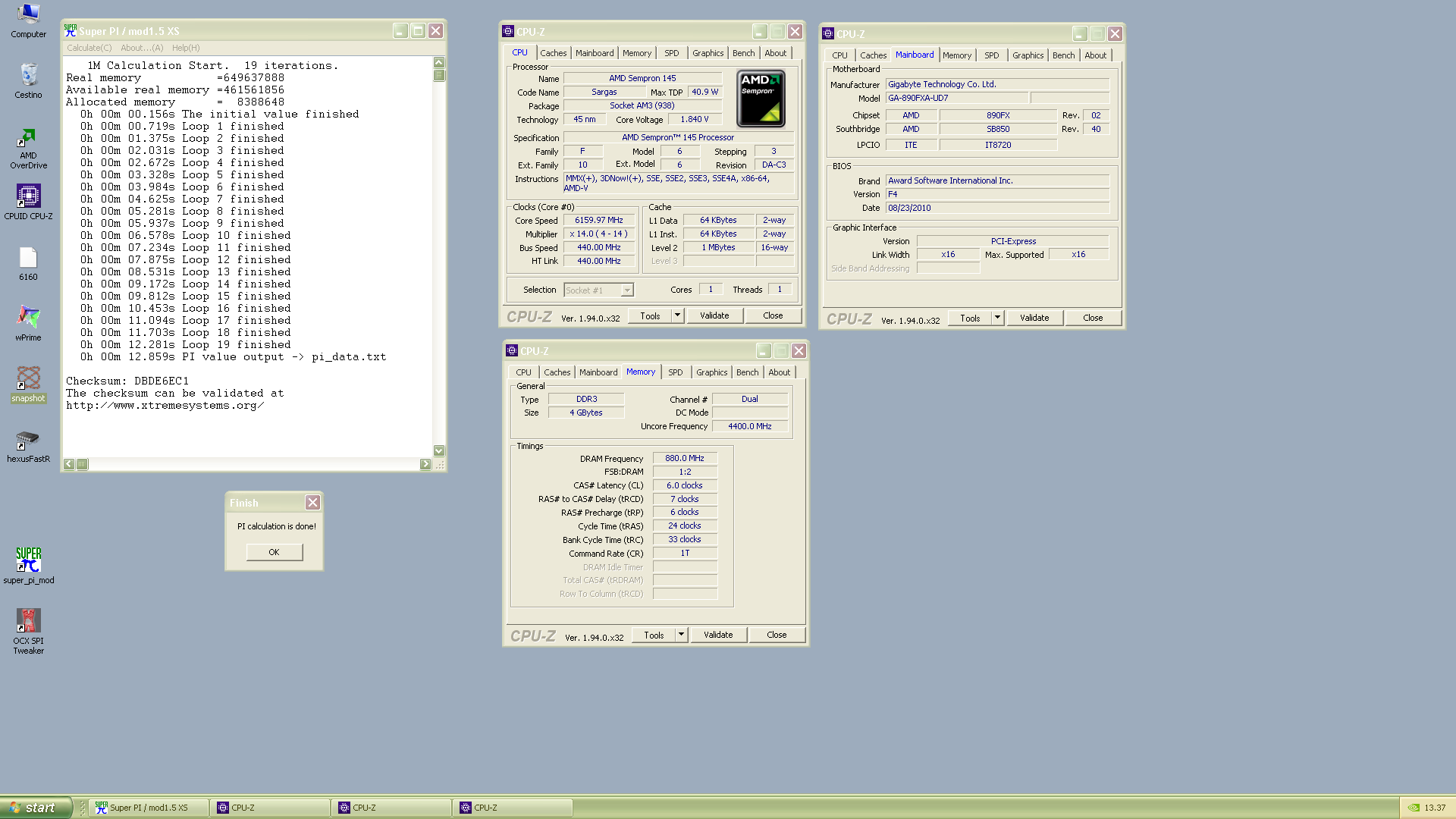The width and height of the screenshot is (1456, 819).
Task: Click CPU-Z CPU window title bar icon
Action: click(508, 32)
